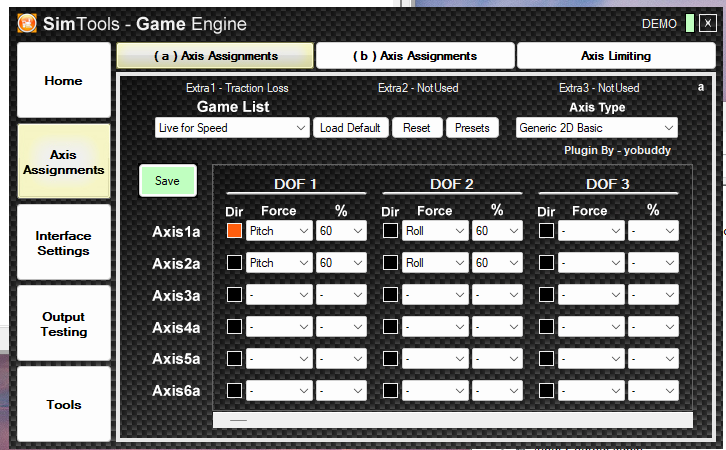Toggle Axis3a DOF 1 direction box

[x=234, y=294]
